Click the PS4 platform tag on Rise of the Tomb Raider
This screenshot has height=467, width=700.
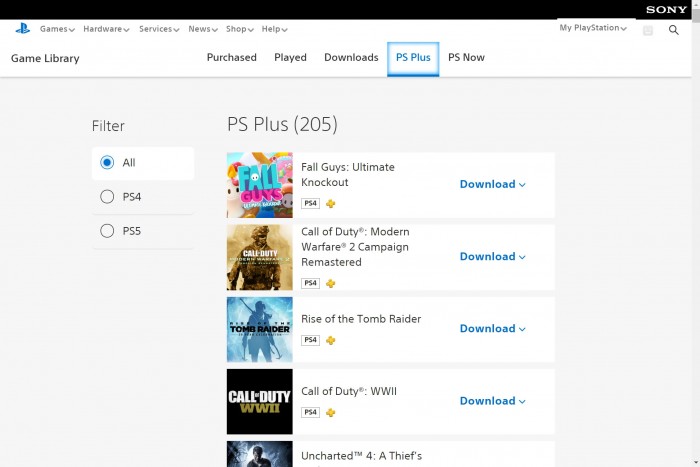point(310,340)
